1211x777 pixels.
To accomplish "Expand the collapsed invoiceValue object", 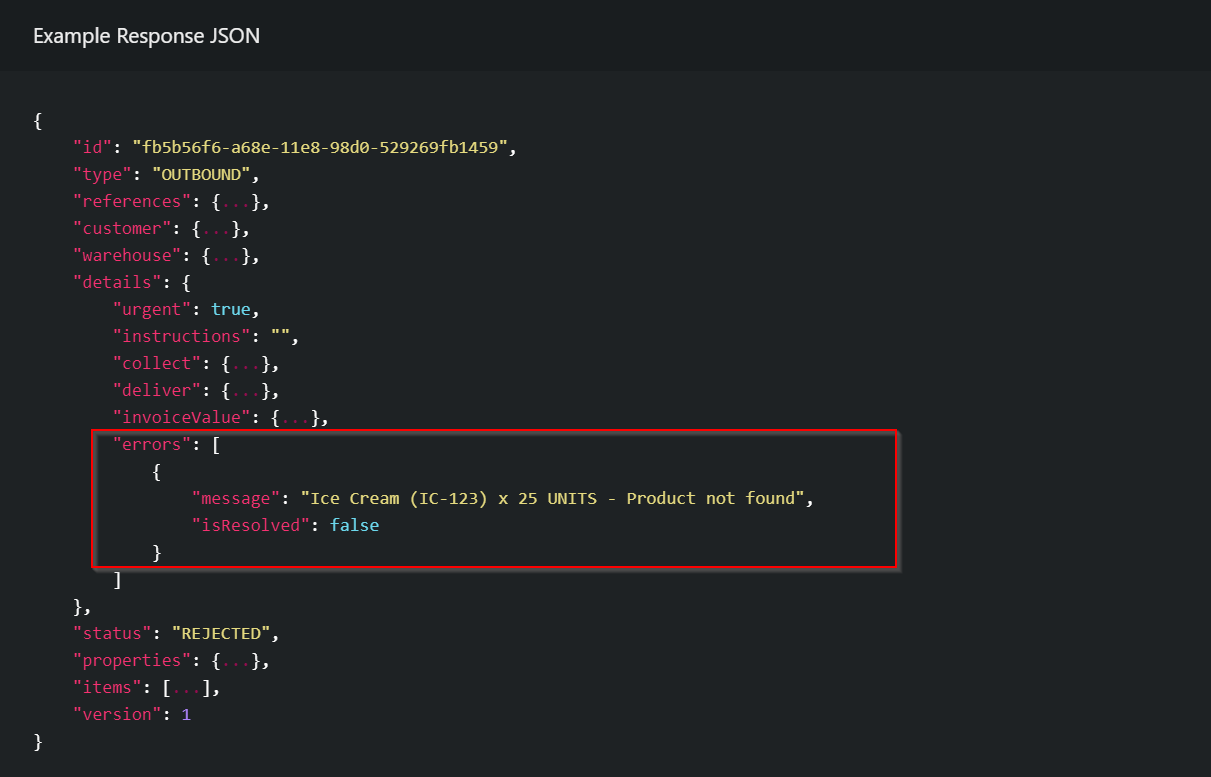I will tap(294, 418).
